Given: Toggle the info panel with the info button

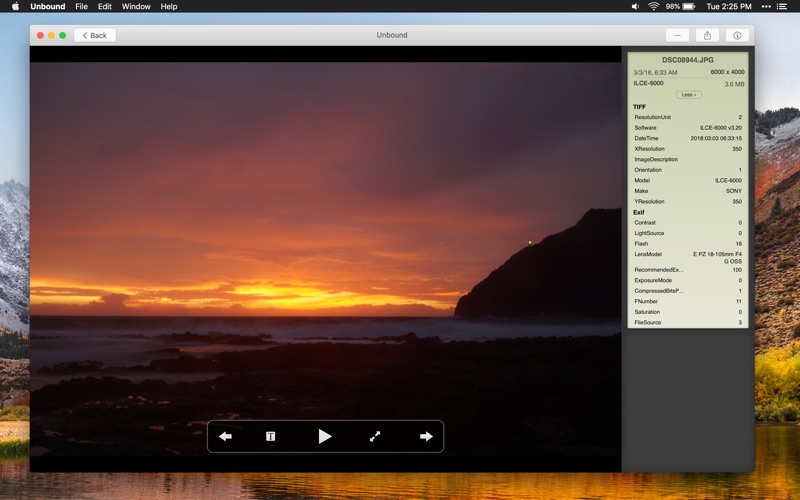Looking at the screenshot, I should coord(737,35).
